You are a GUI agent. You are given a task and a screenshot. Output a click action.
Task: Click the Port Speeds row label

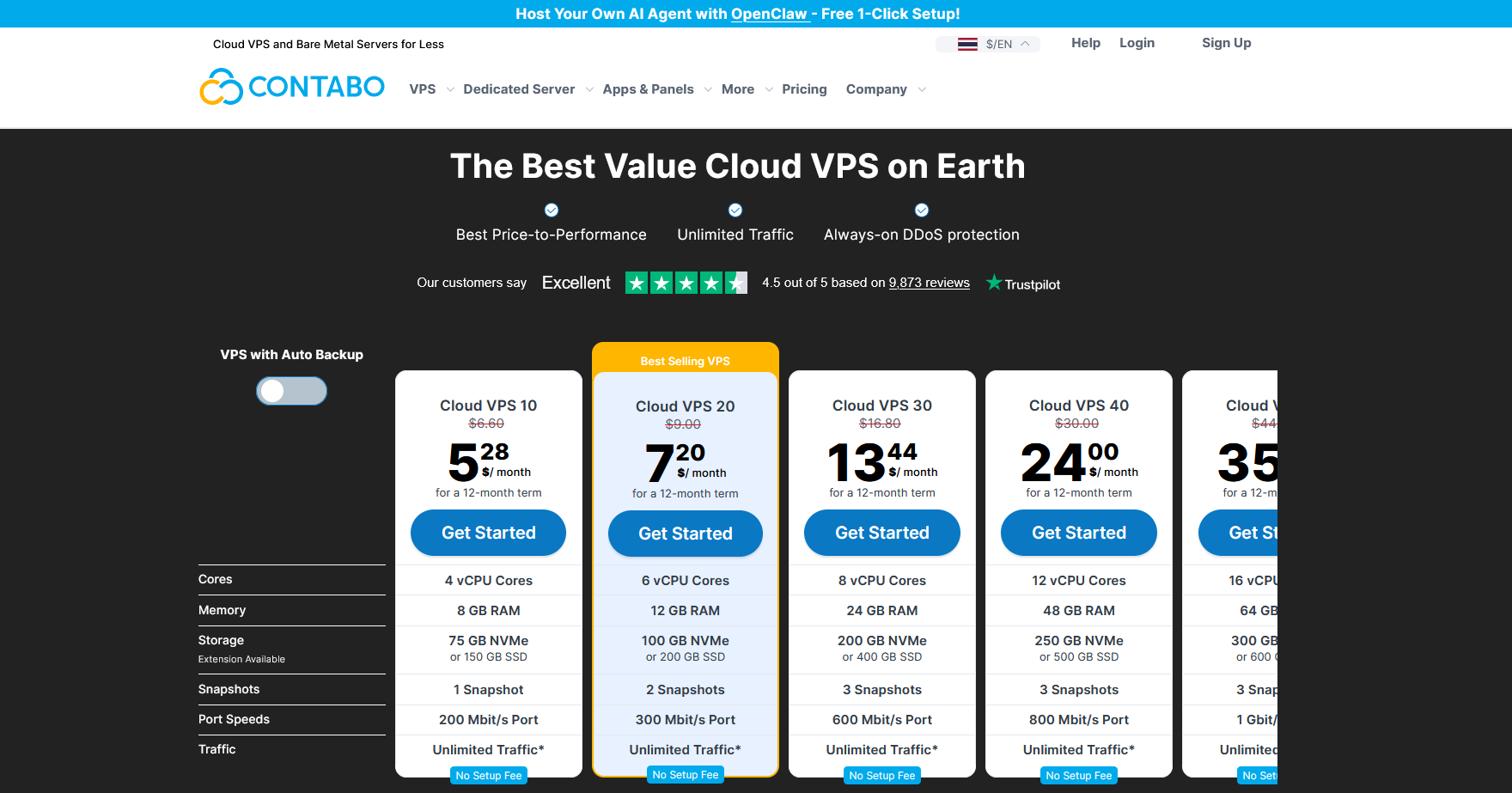point(234,719)
